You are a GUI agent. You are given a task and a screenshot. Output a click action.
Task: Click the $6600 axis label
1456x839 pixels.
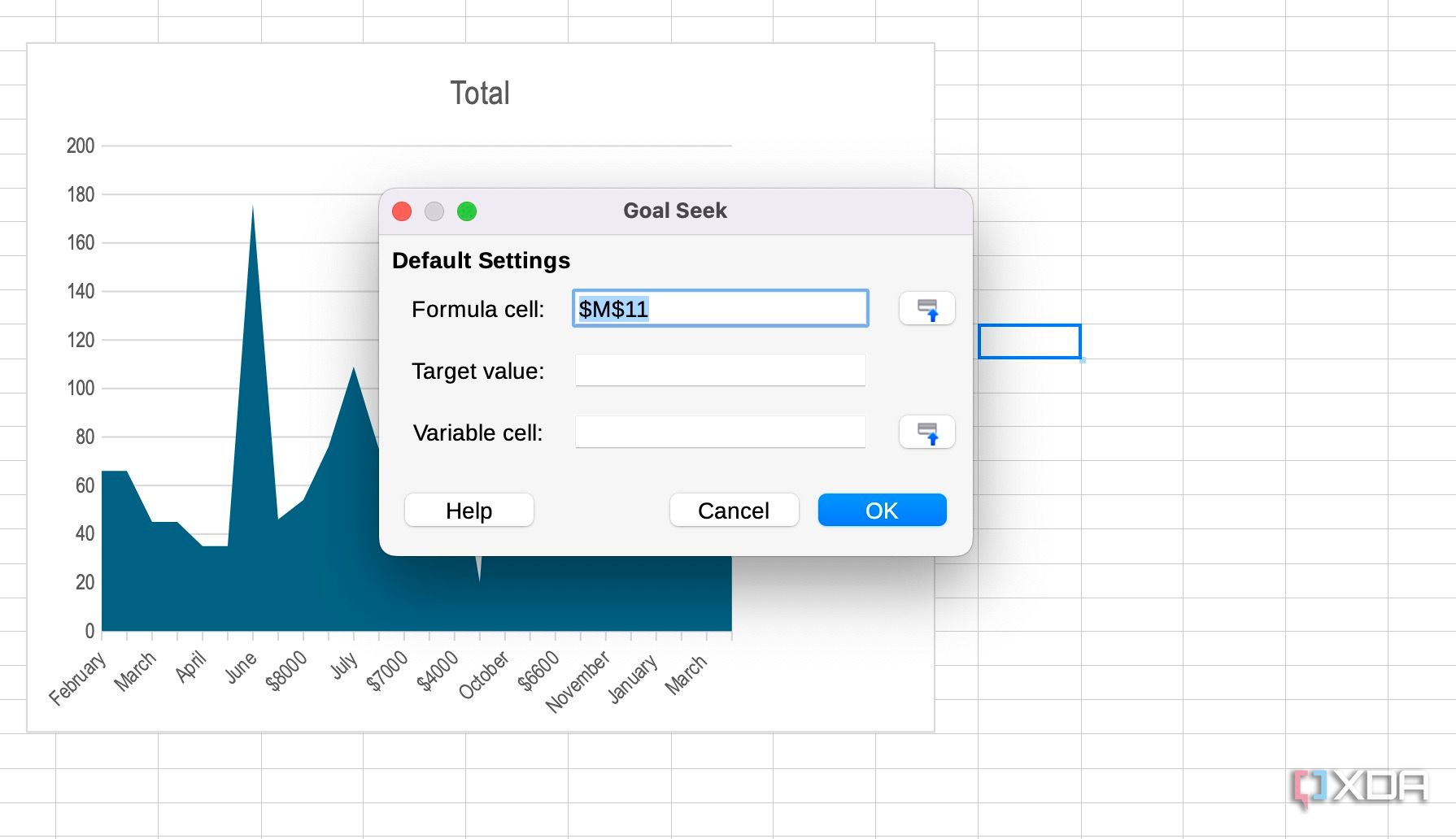tap(538, 671)
